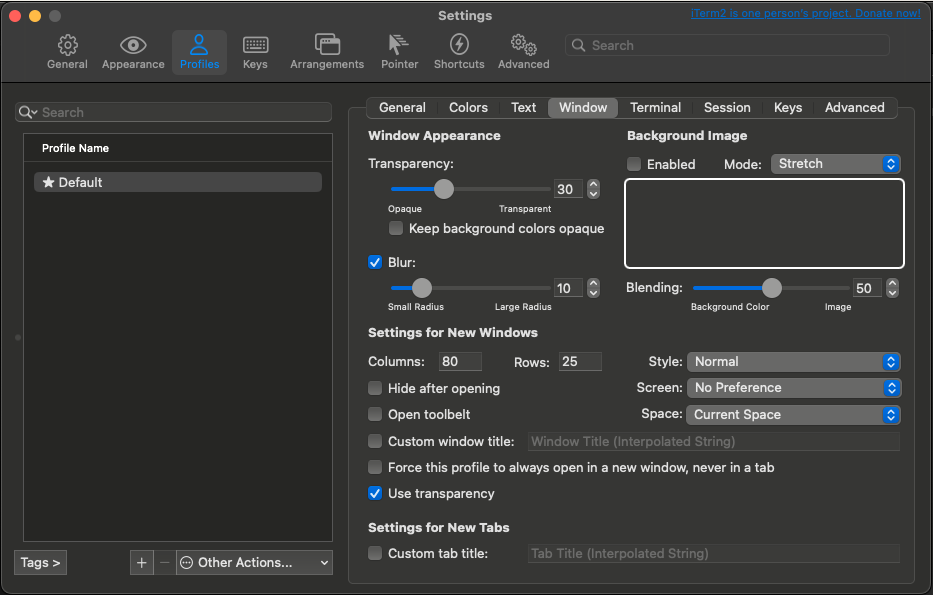Select the Window tab
Viewport: 933px width, 595px height.
pyautogui.click(x=583, y=108)
